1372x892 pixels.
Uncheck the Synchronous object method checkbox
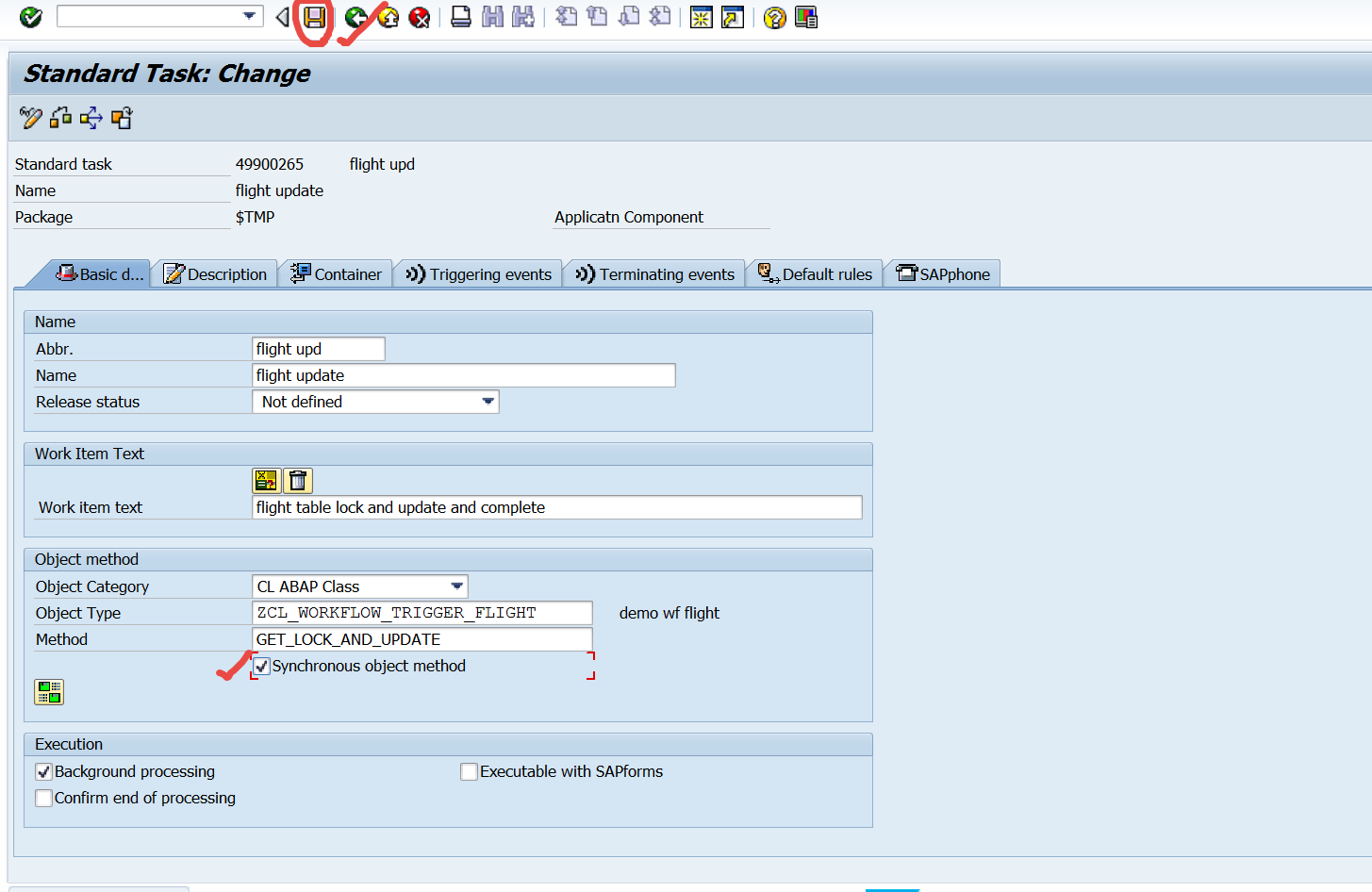tap(262, 666)
